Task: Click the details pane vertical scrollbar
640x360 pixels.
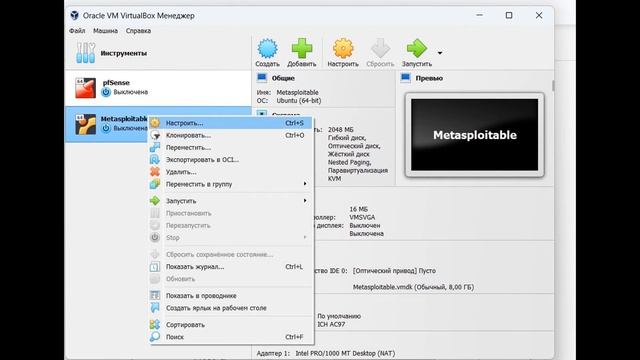Action: tap(553, 86)
